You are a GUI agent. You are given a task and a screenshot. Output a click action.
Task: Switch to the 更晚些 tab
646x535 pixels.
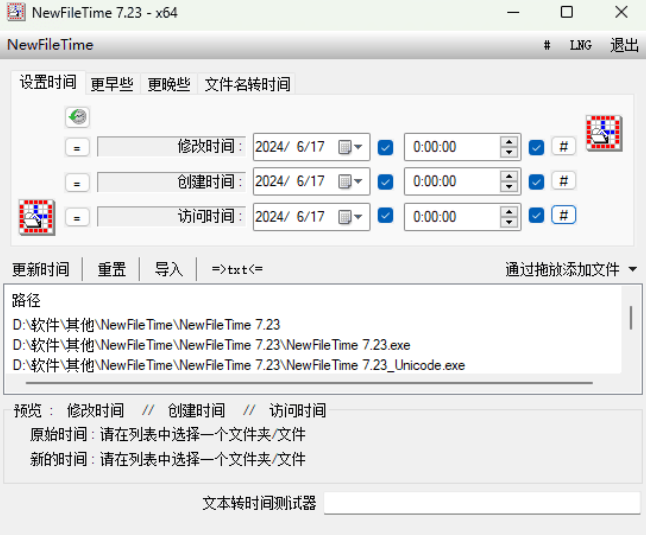(169, 84)
